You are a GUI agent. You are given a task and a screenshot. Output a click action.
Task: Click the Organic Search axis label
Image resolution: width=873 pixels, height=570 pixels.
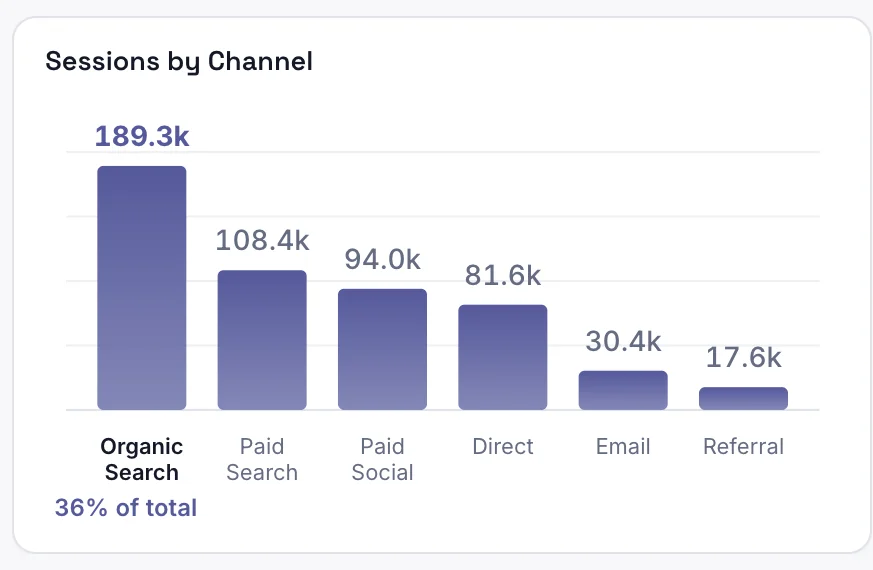pos(141,459)
